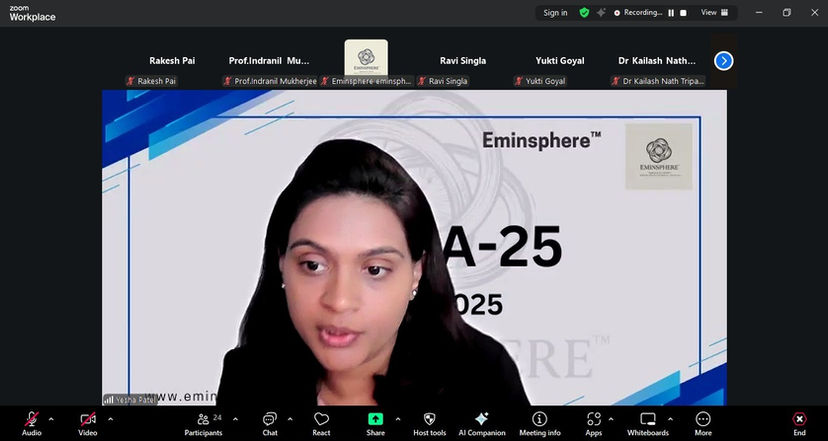The width and height of the screenshot is (828, 441).
Task: Select Dr Kailash Nath participant tile
Action: tap(657, 61)
